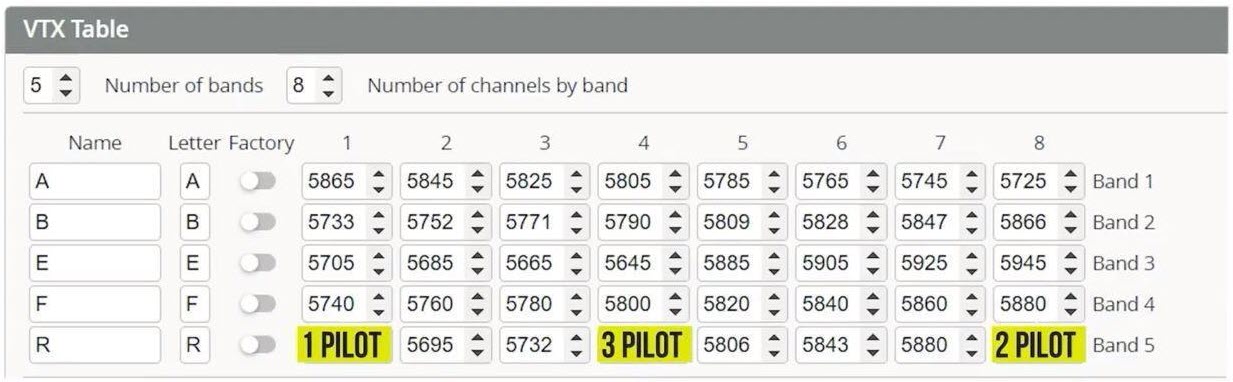Toggle Factory switch for band R

click(258, 345)
